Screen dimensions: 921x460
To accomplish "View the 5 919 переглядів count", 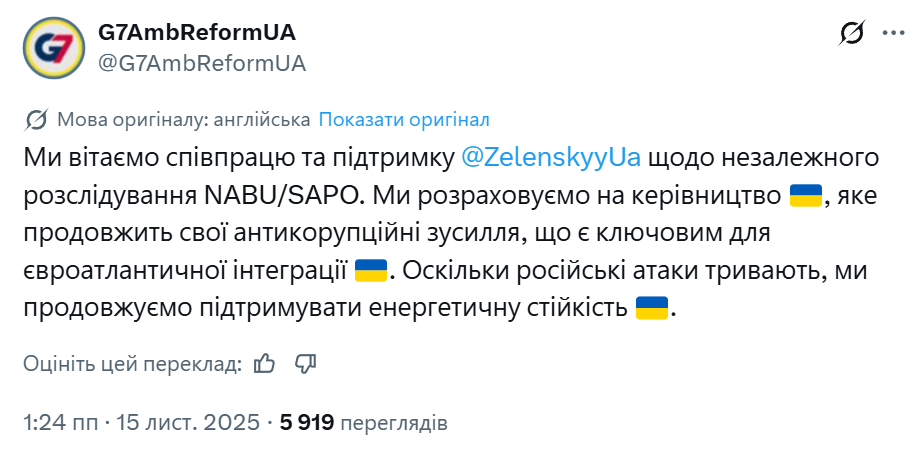I will [364, 422].
